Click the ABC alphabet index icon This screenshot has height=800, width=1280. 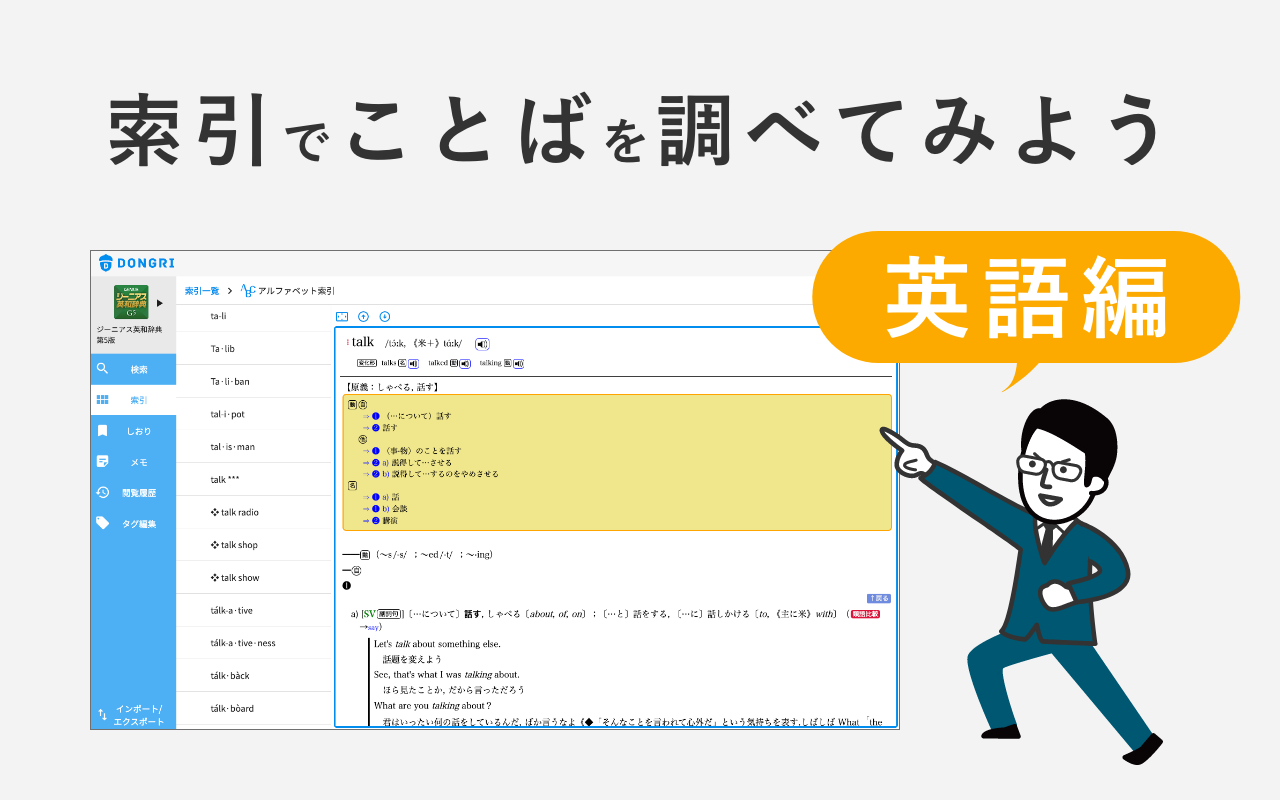click(248, 290)
